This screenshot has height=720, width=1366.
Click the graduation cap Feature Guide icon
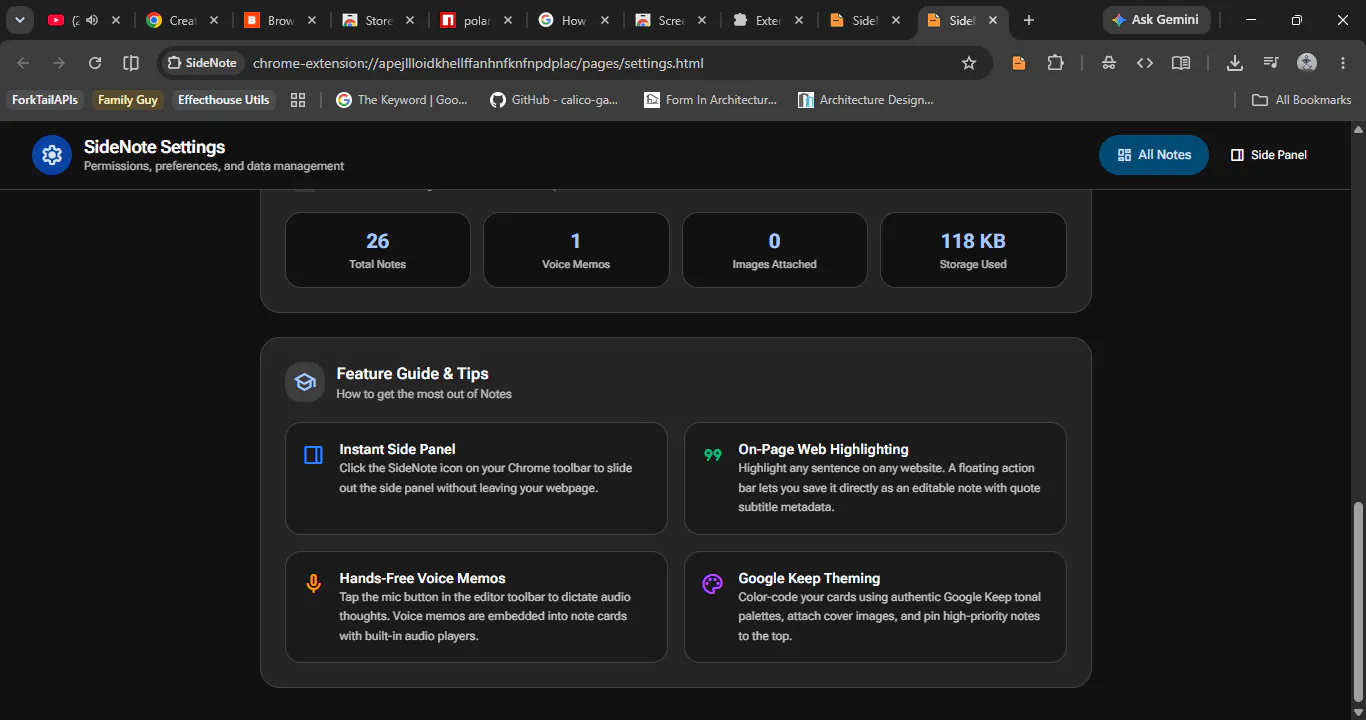coord(305,382)
